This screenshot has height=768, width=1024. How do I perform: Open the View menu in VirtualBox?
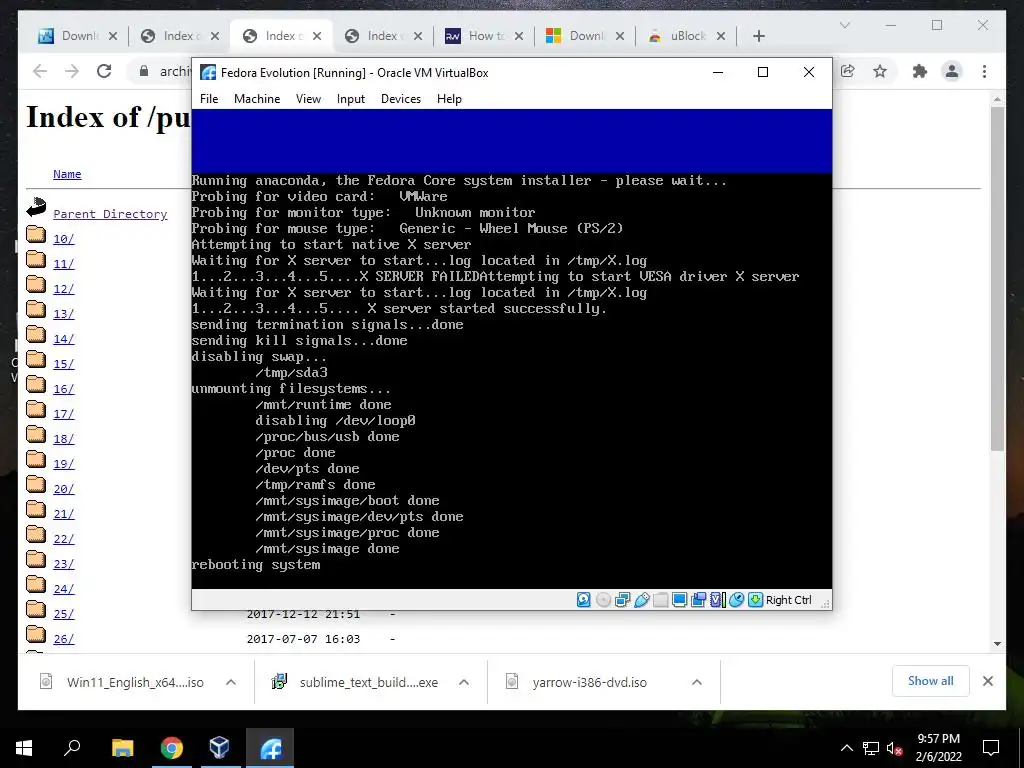coord(308,99)
